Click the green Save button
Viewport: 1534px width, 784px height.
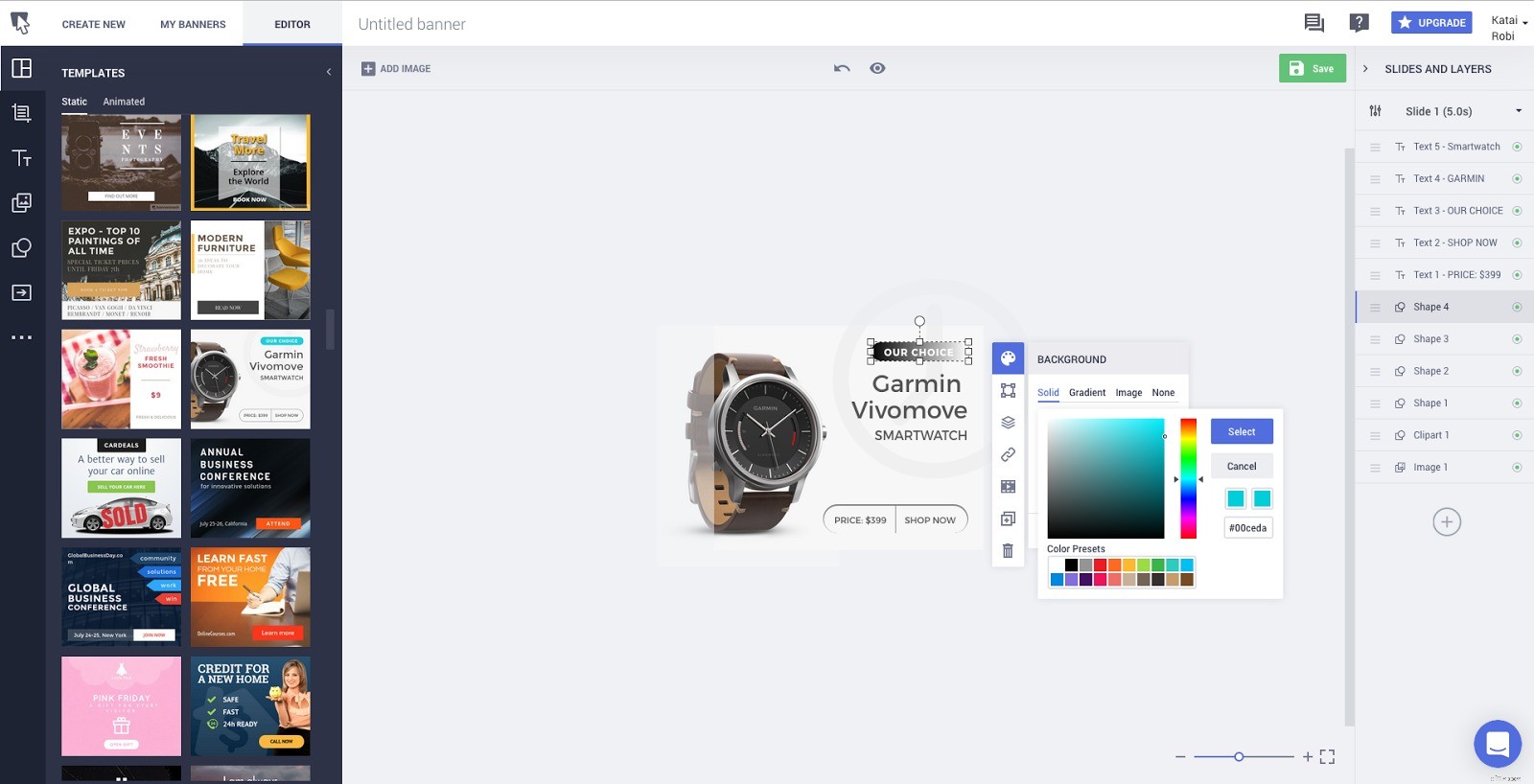(1312, 68)
